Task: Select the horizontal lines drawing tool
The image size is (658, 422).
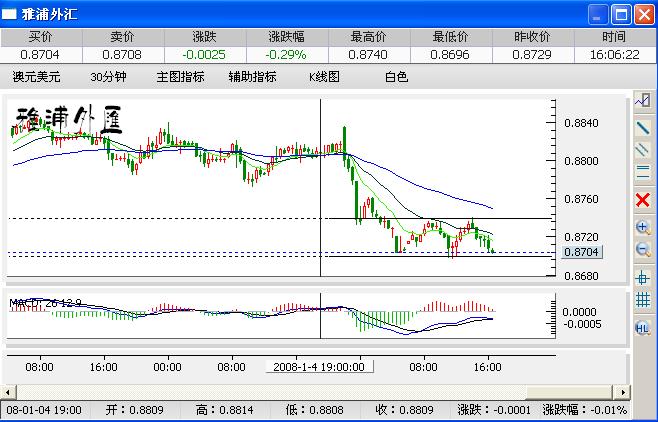Action: pyautogui.click(x=642, y=172)
